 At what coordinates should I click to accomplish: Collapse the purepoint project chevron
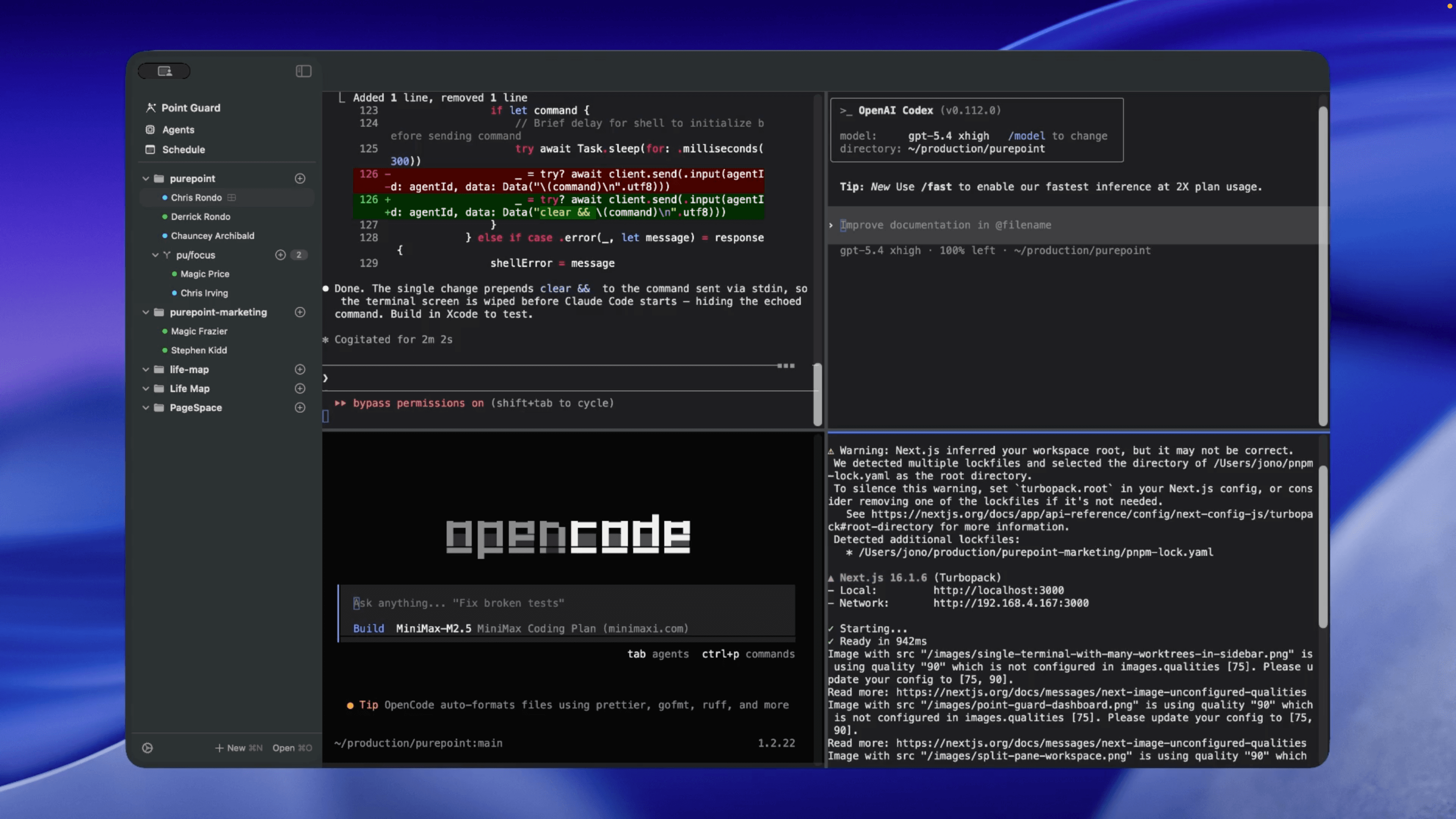146,178
